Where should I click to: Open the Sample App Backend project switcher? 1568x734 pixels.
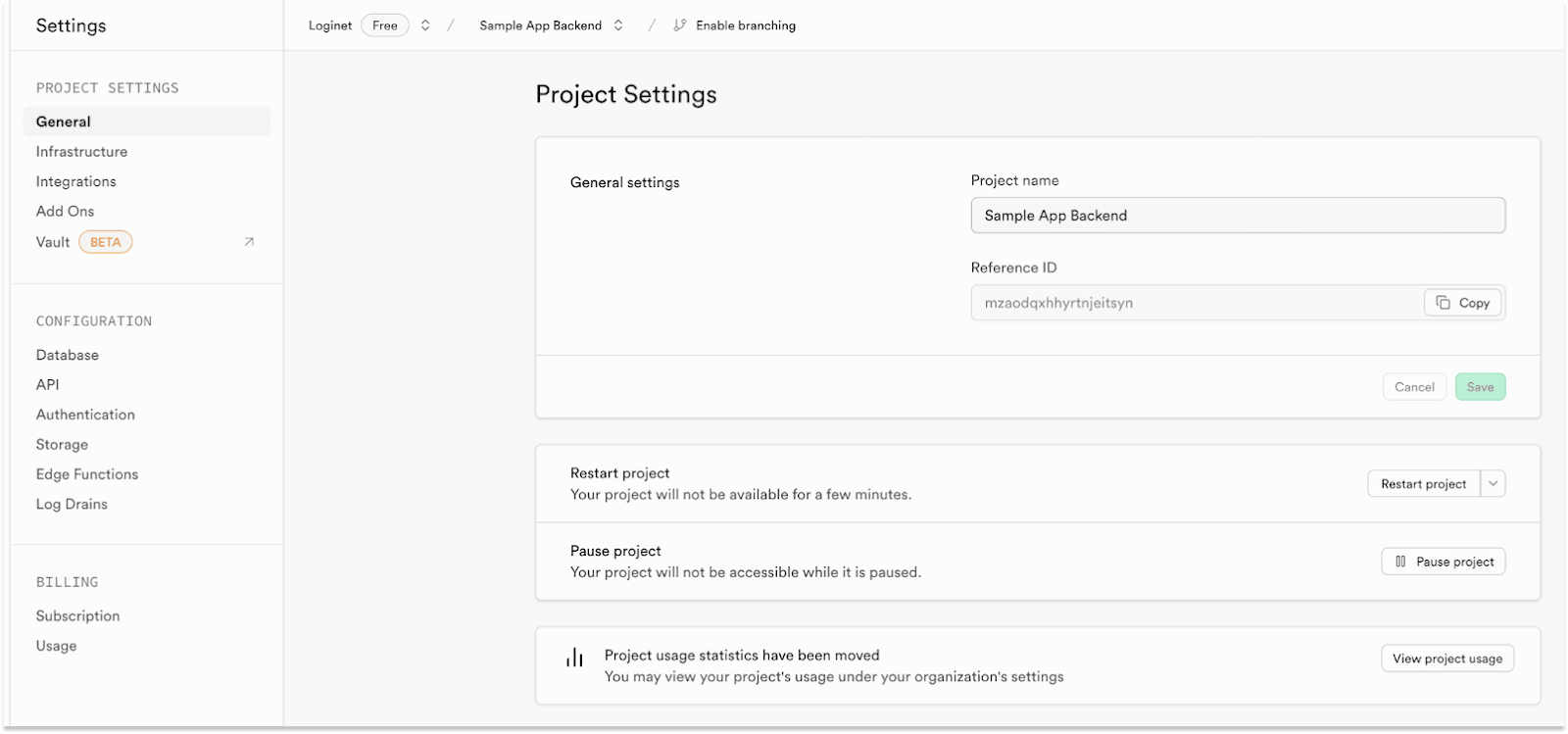click(x=618, y=25)
